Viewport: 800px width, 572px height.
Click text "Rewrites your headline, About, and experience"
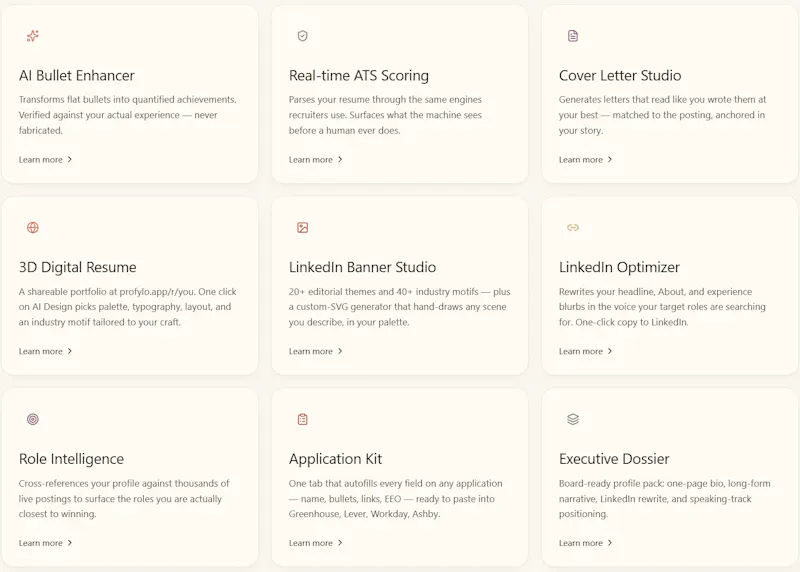655,292
